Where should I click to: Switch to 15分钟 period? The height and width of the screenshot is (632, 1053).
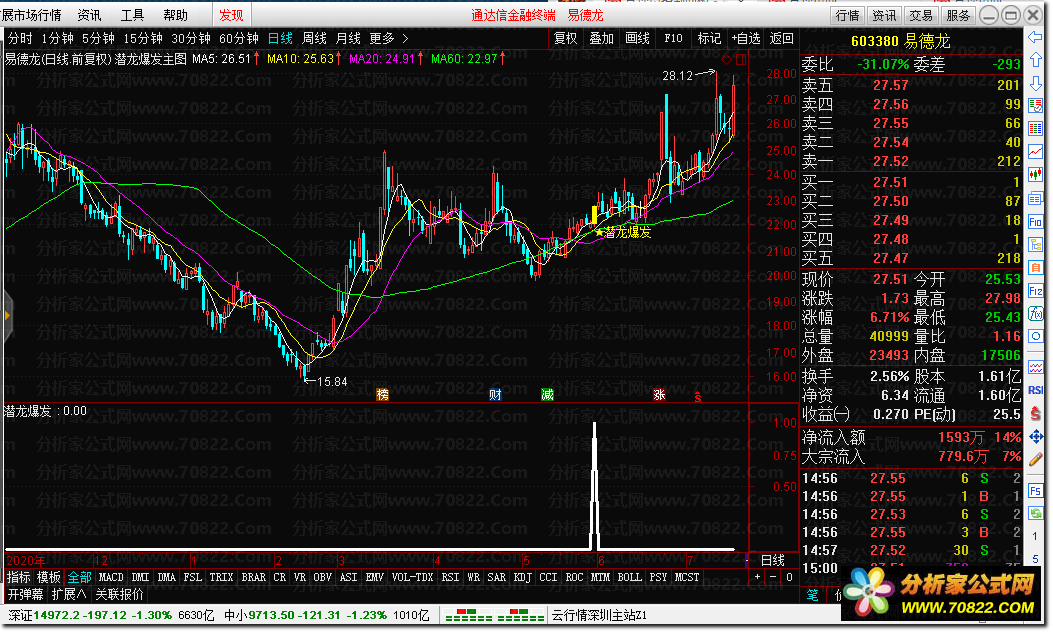click(142, 38)
